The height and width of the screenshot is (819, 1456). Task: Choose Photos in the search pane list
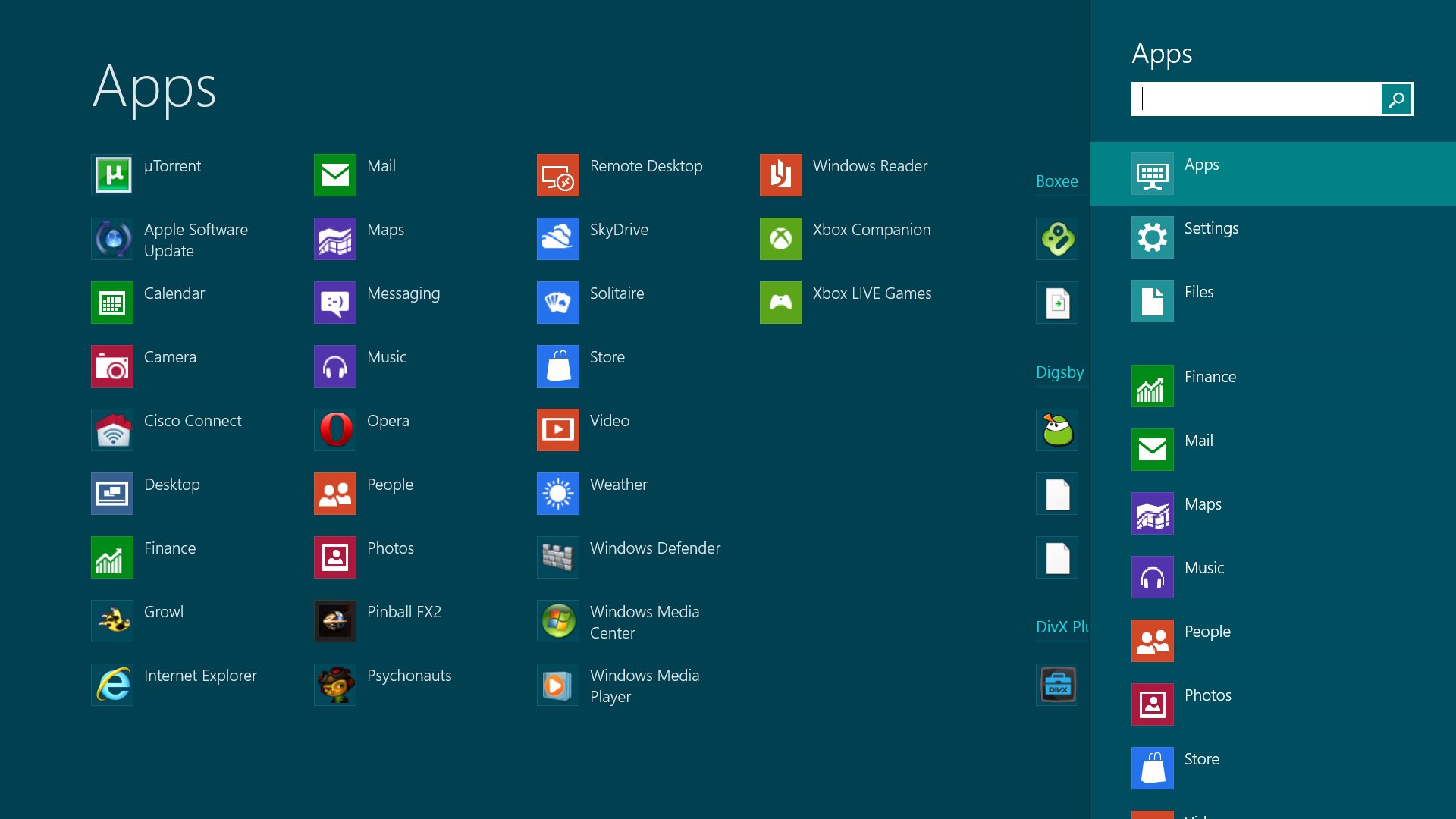pos(1153,704)
